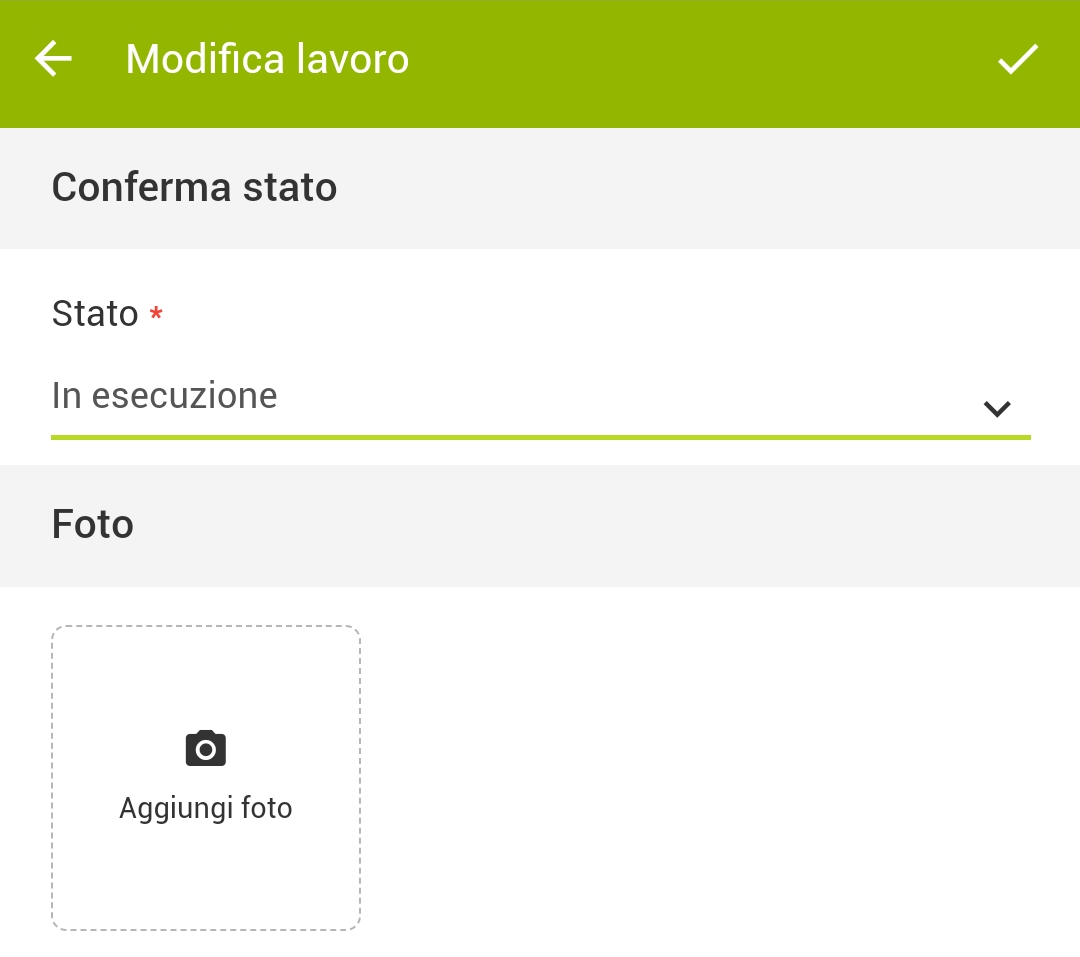
Task: Click the "Modifica lavoro" title
Action: (267, 60)
